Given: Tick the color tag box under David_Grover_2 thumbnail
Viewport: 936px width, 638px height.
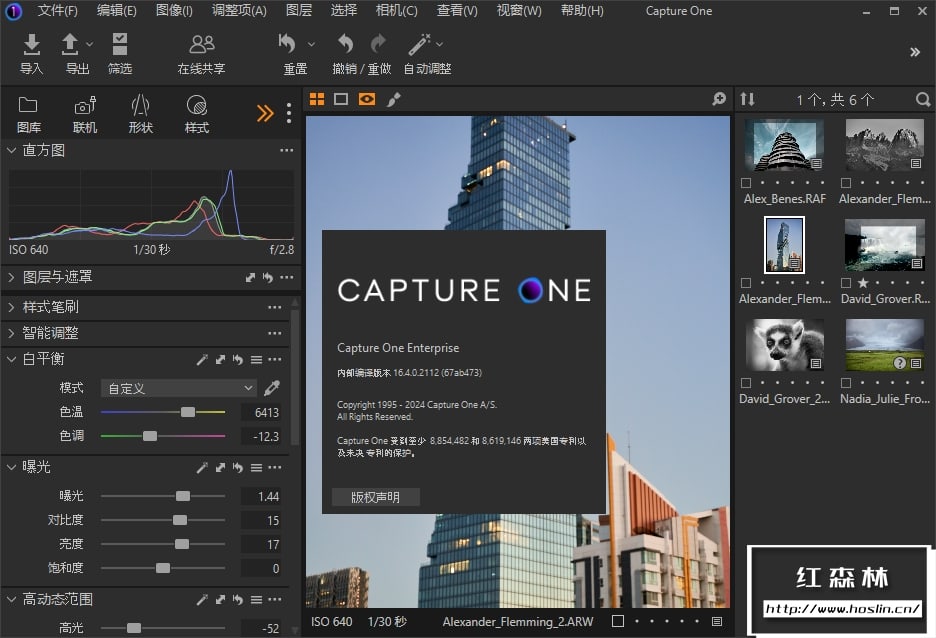Looking at the screenshot, I should (x=747, y=383).
